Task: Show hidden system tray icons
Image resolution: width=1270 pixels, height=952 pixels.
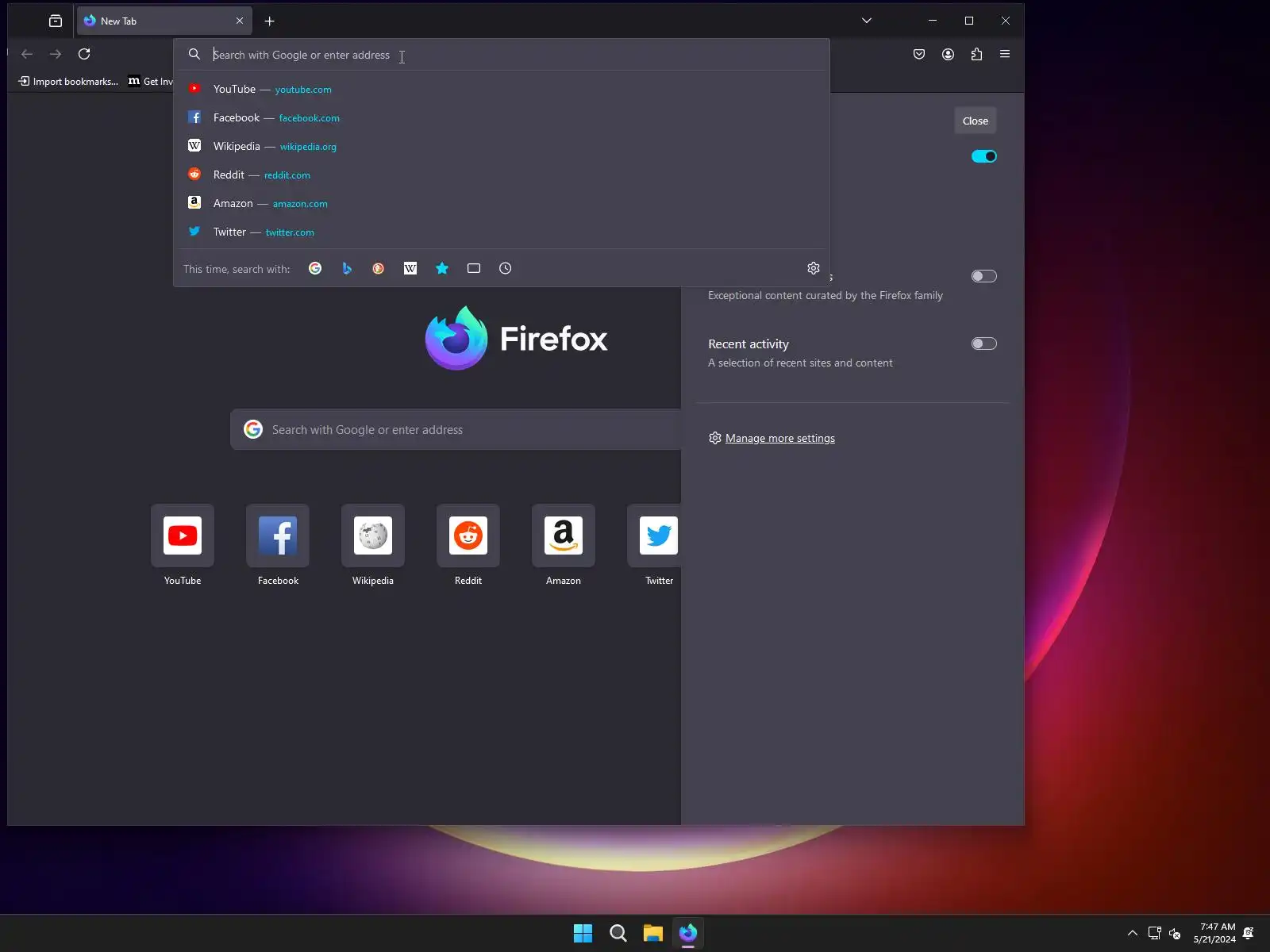Action: [x=1133, y=933]
